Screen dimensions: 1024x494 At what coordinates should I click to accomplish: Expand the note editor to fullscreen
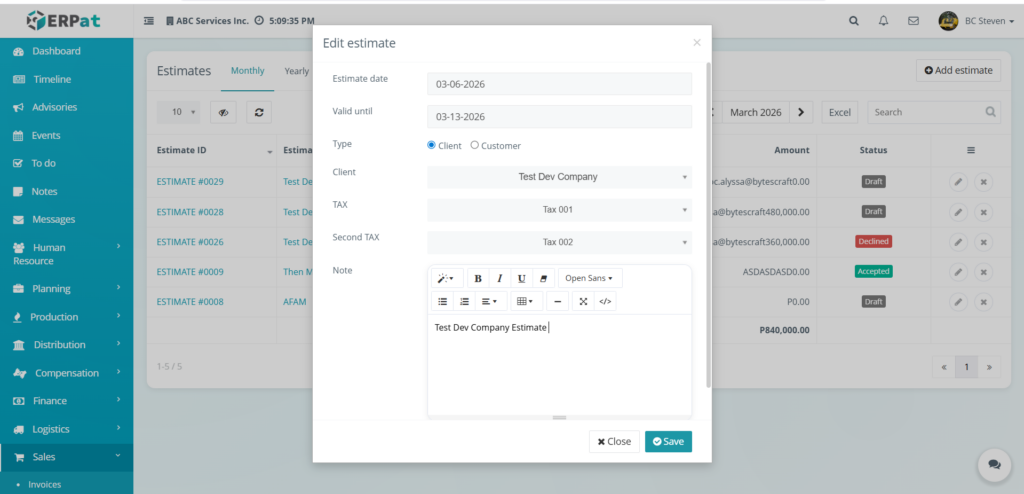pyautogui.click(x=583, y=301)
